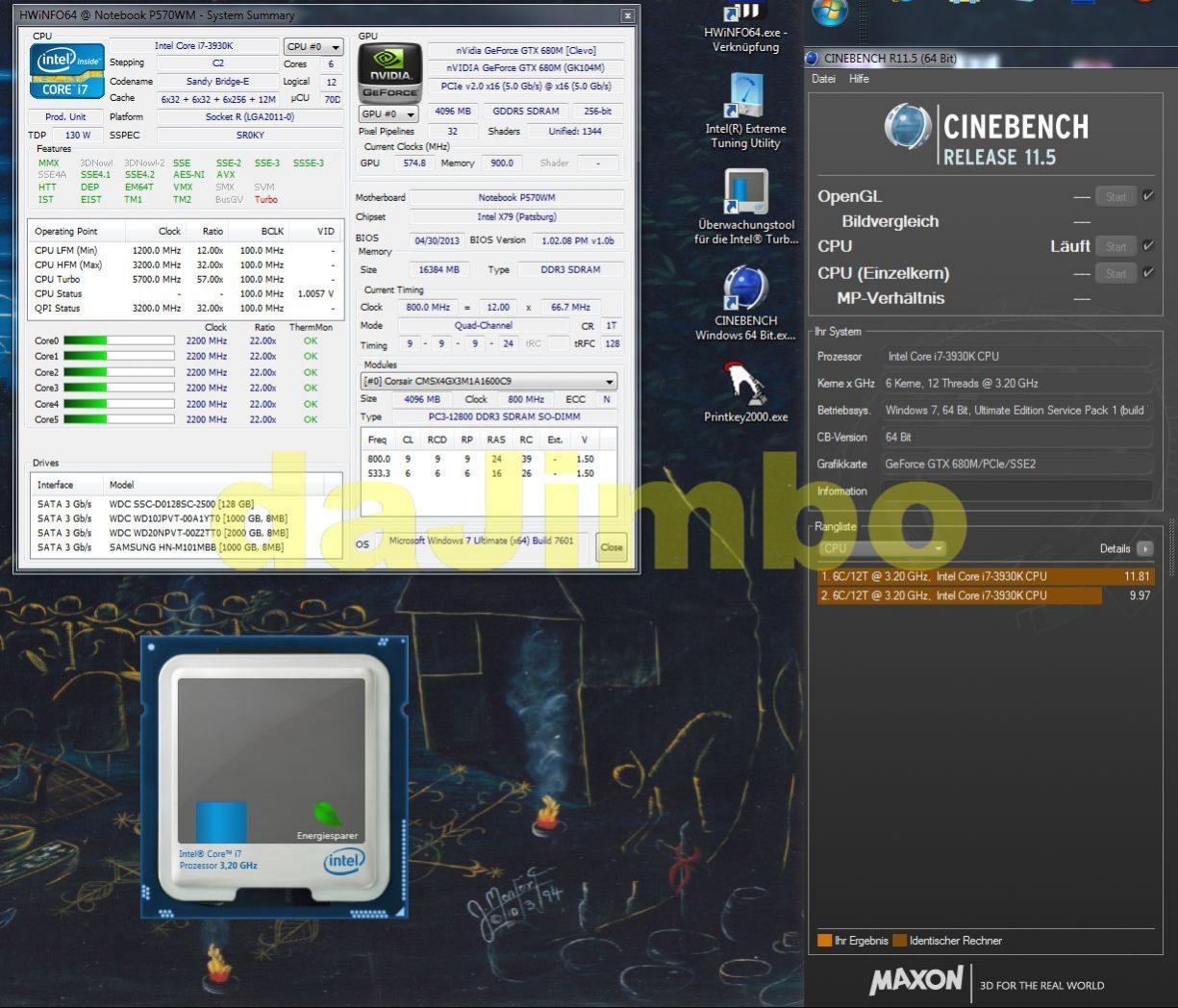Open Intel Extreme Tuning Utility shortcut
The image size is (1178, 1008).
745,111
